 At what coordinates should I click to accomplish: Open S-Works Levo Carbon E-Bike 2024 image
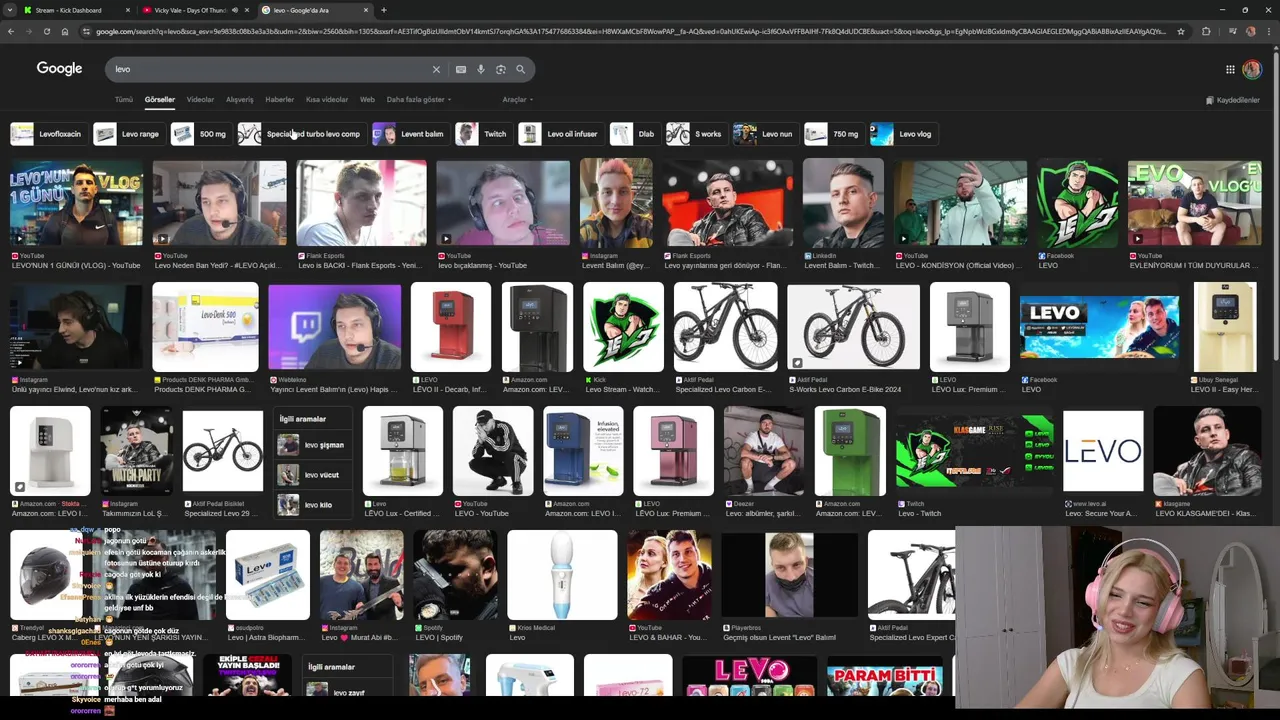[x=853, y=328]
